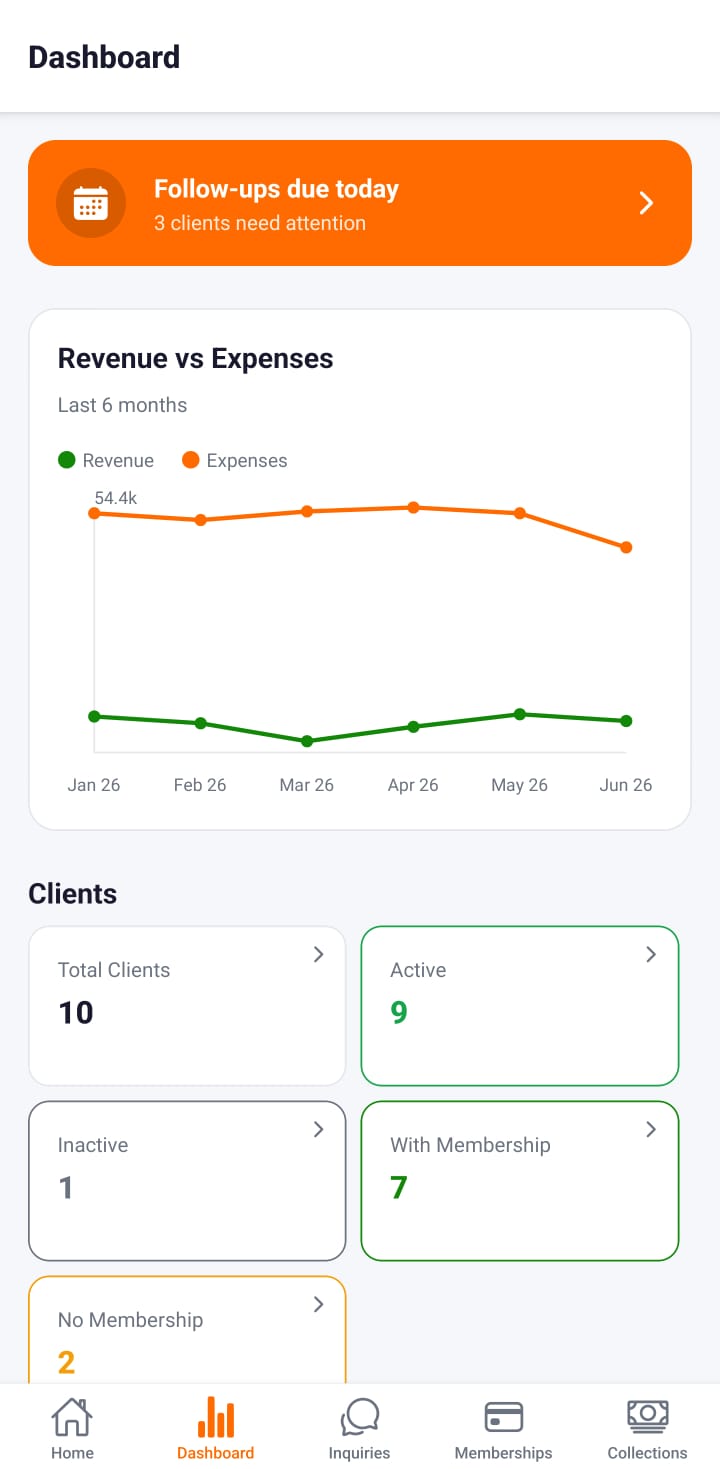Click the Jan 26 expenses data point

tap(94, 513)
